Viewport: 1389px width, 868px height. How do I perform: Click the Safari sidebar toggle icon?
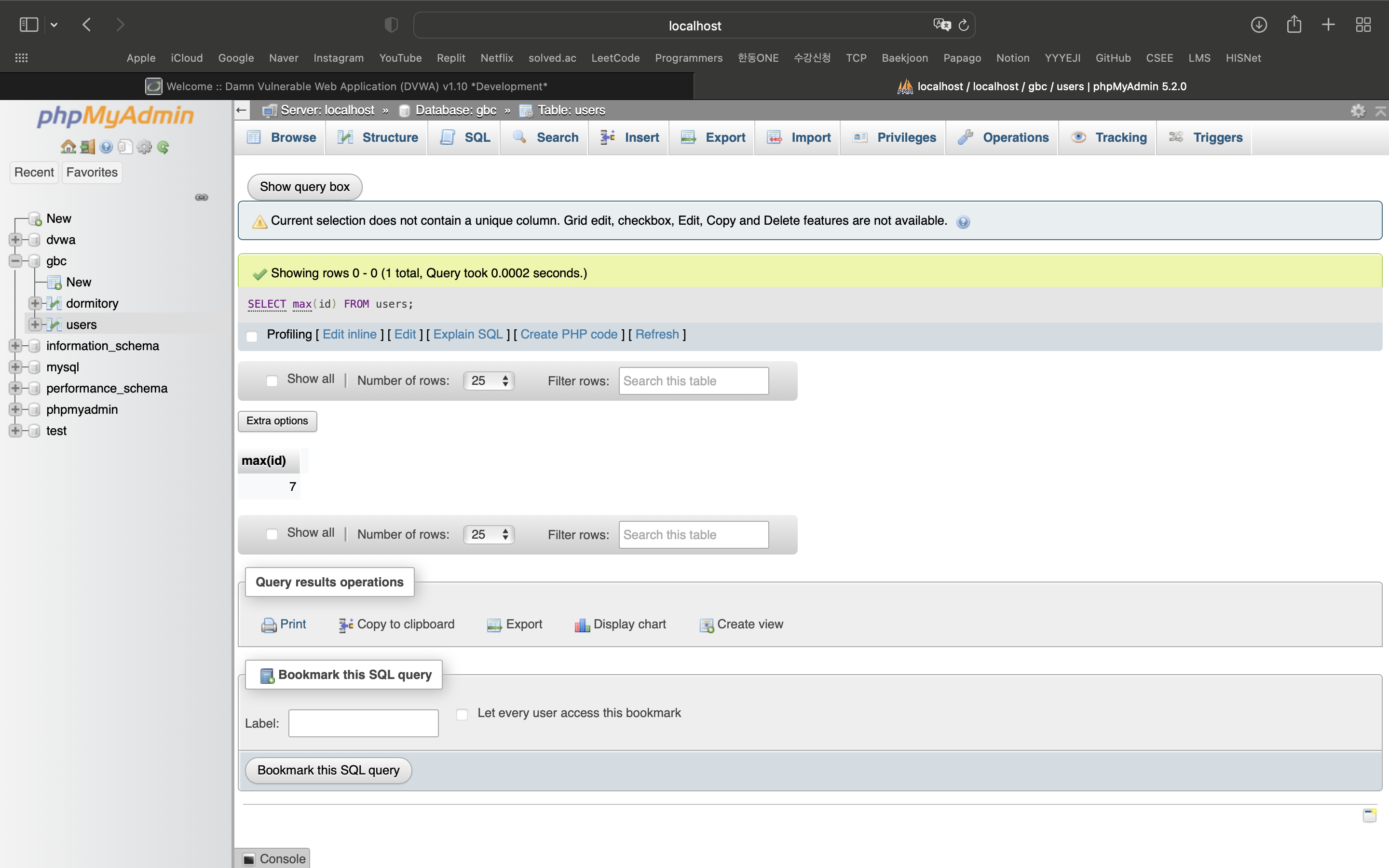pos(29,25)
